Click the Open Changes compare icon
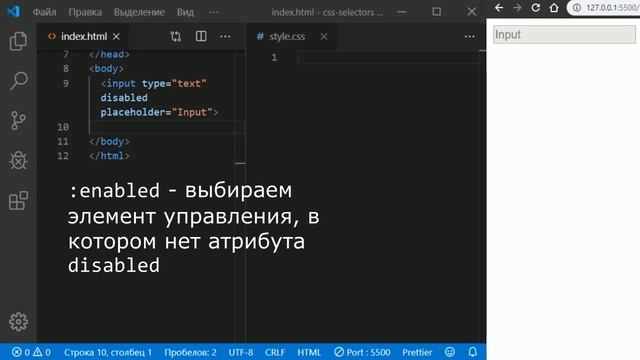Viewport: 640px width, 360px height. click(176, 37)
